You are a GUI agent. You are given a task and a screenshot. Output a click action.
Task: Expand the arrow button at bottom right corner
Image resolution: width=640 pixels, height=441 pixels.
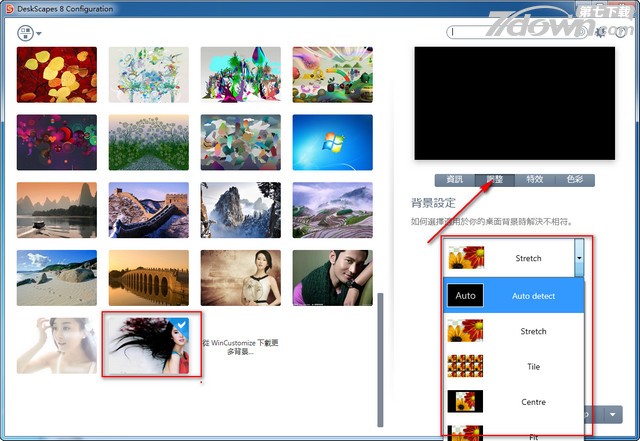pos(613,414)
